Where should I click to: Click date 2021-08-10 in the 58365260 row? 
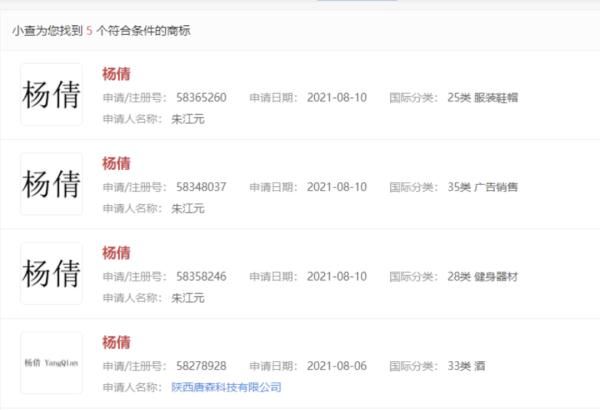[337, 98]
